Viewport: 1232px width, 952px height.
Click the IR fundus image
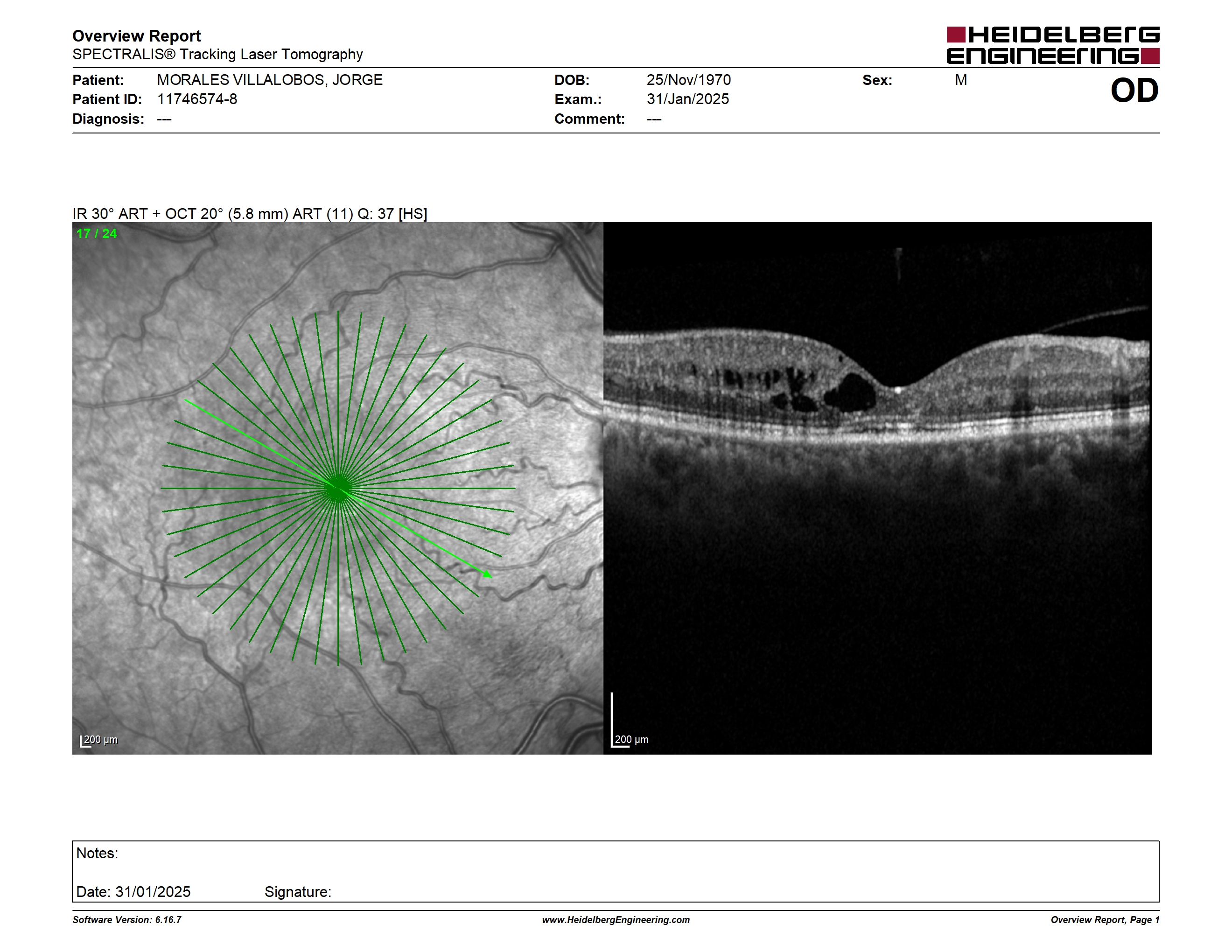(338, 489)
